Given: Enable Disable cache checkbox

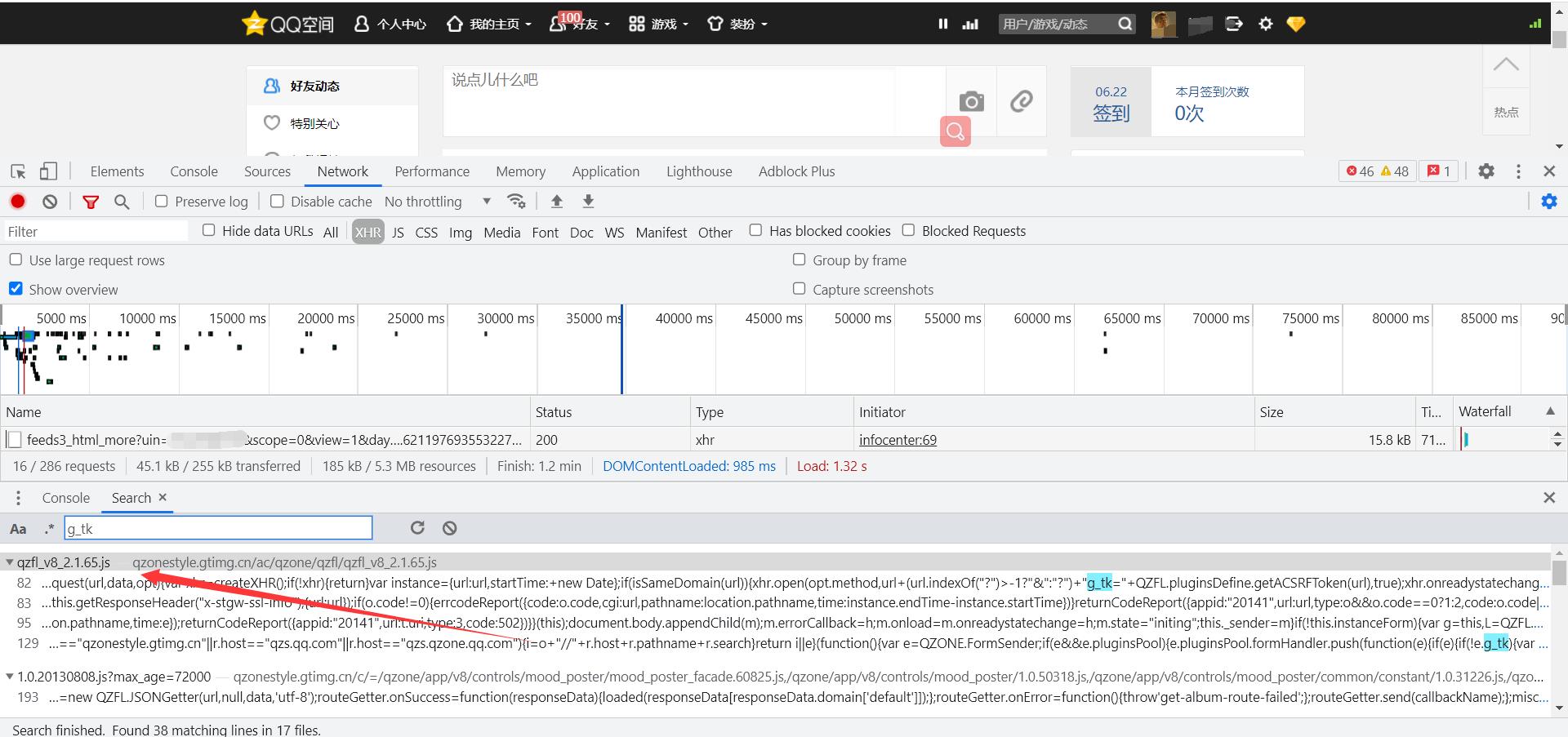Looking at the screenshot, I should pyautogui.click(x=277, y=201).
